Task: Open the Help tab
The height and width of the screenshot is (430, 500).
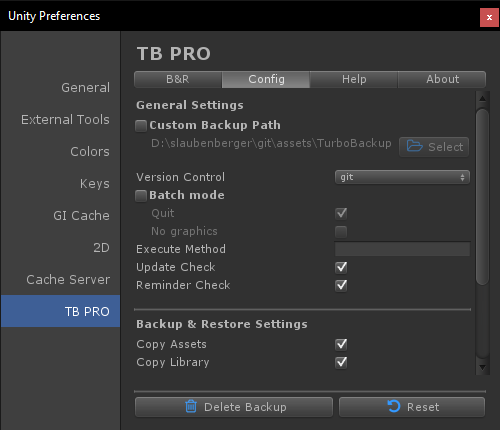Action: tap(354, 79)
